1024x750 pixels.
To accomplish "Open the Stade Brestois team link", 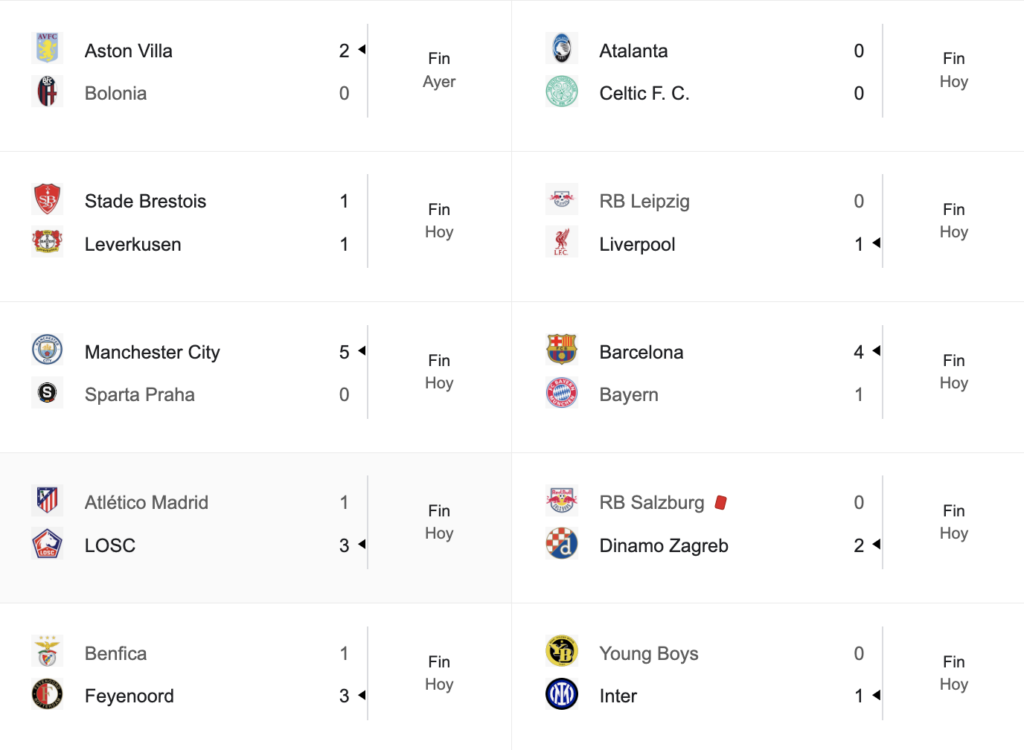I will (145, 201).
